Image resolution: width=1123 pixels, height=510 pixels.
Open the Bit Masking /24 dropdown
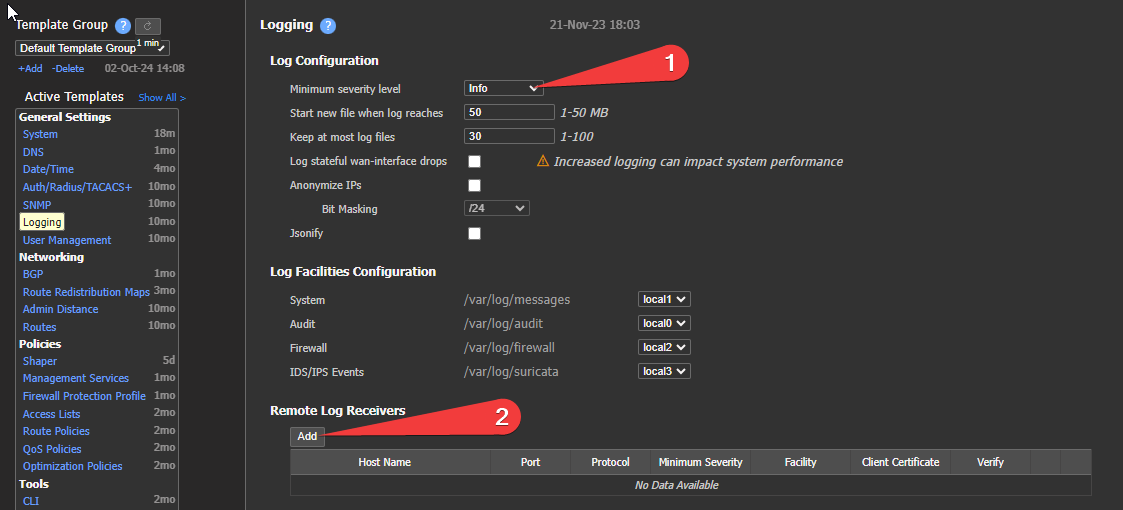tap(496, 208)
